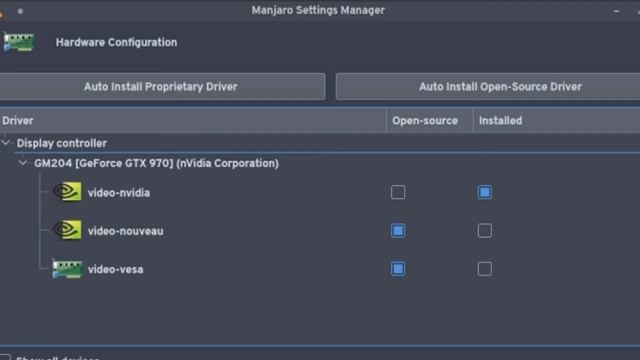The width and height of the screenshot is (640, 360).
Task: Toggle Open-source checkbox for video-nouveau
Action: [x=398, y=231]
